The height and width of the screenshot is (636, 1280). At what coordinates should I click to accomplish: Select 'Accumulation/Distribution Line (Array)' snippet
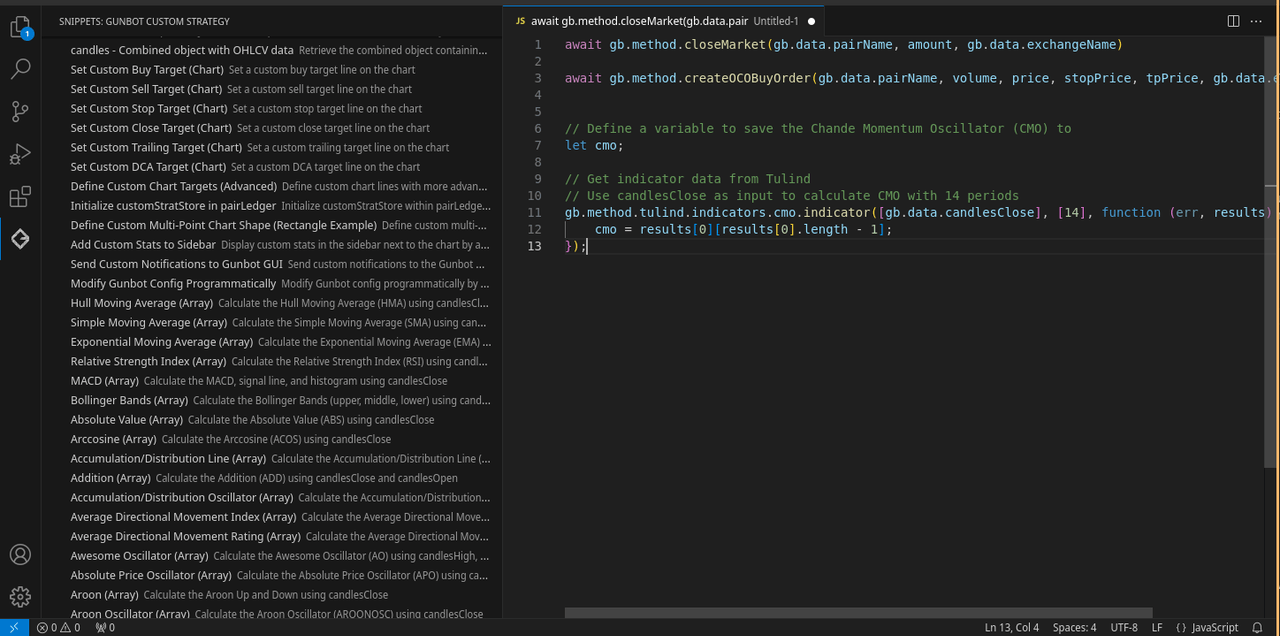(x=272, y=458)
